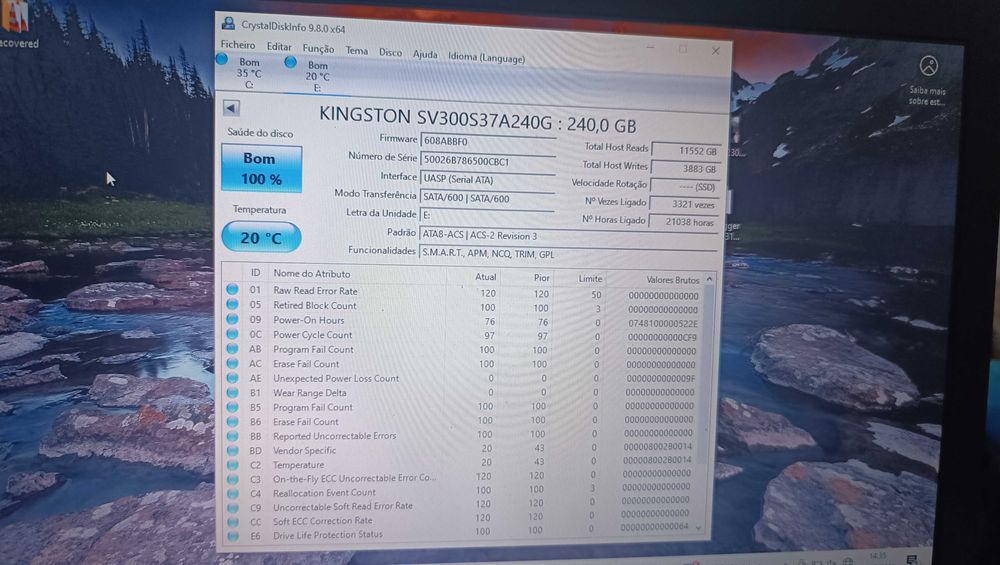This screenshot has height=565, width=1000.
Task: Click status icon of Temperature attribute row
Action: pyautogui.click(x=232, y=464)
